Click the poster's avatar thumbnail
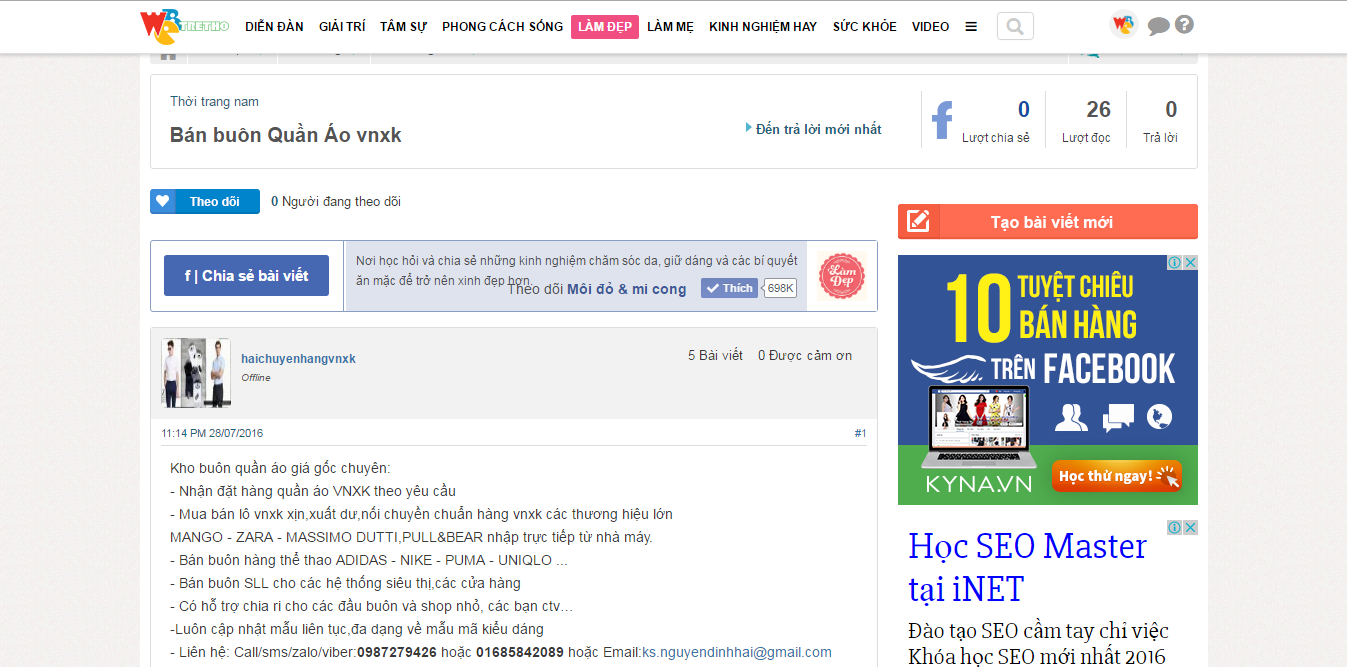The width and height of the screenshot is (1347, 667). pos(194,372)
